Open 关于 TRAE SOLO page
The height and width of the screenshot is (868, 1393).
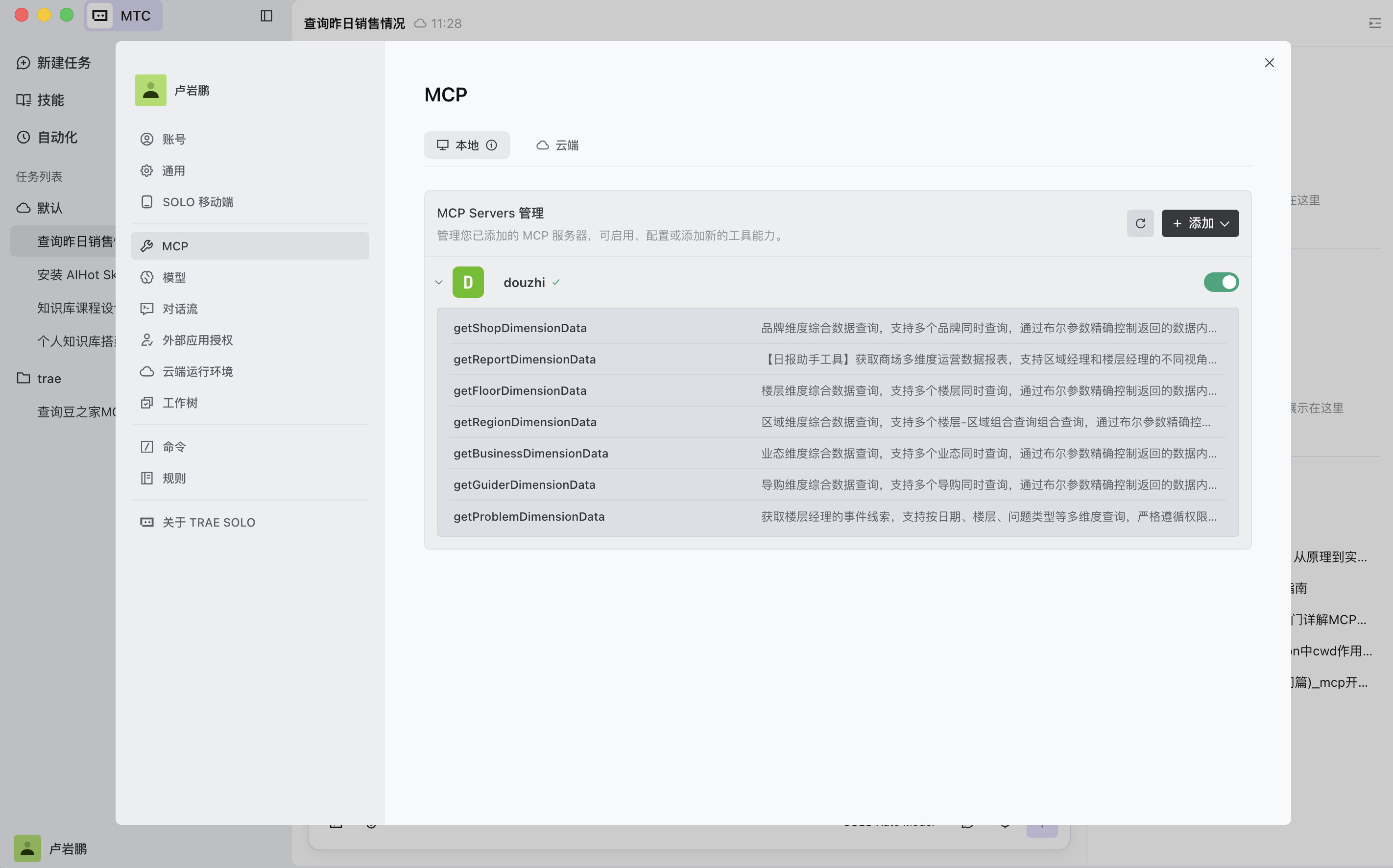coord(250,522)
